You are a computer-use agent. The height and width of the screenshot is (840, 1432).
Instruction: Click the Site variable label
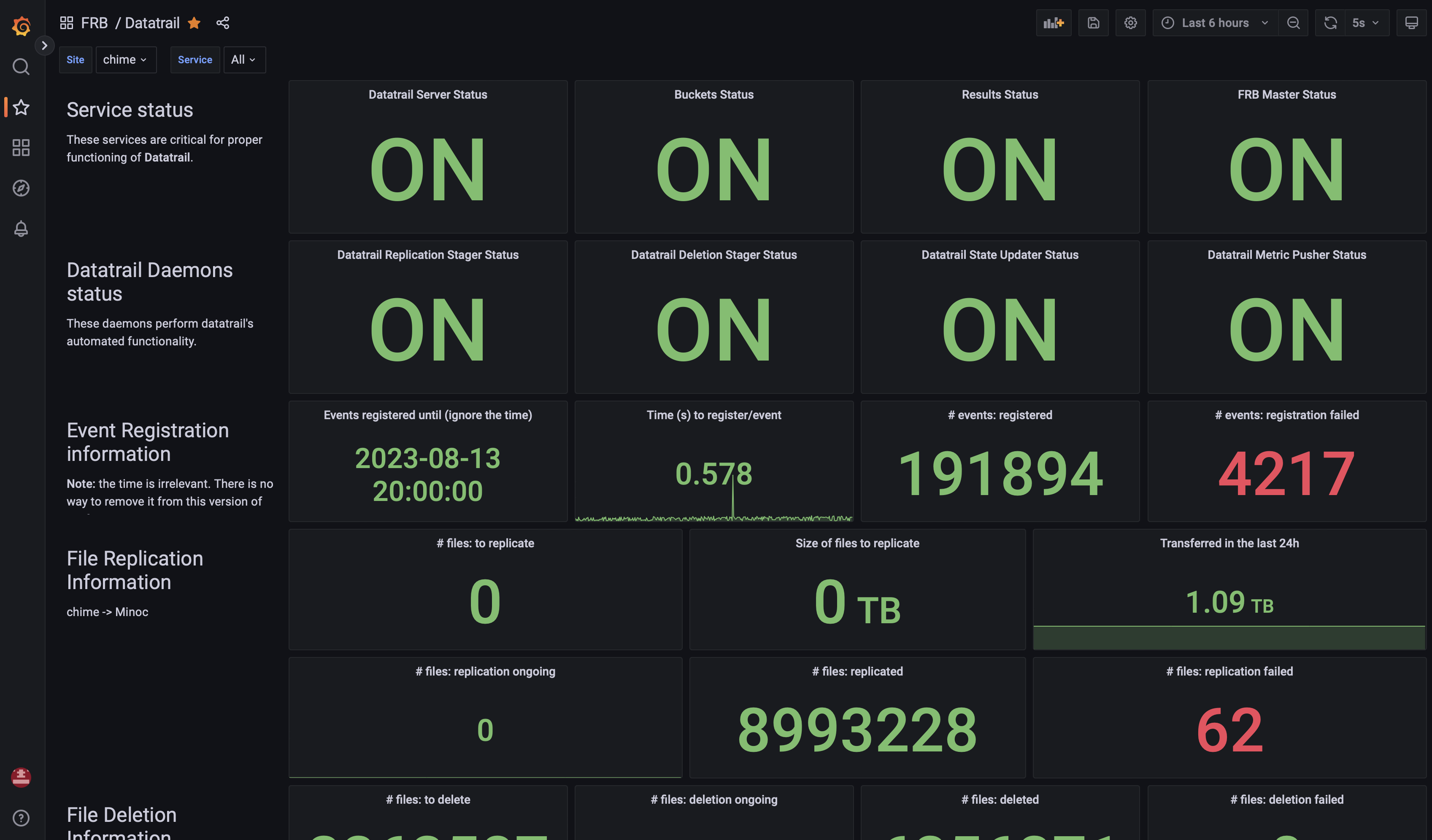pos(76,59)
